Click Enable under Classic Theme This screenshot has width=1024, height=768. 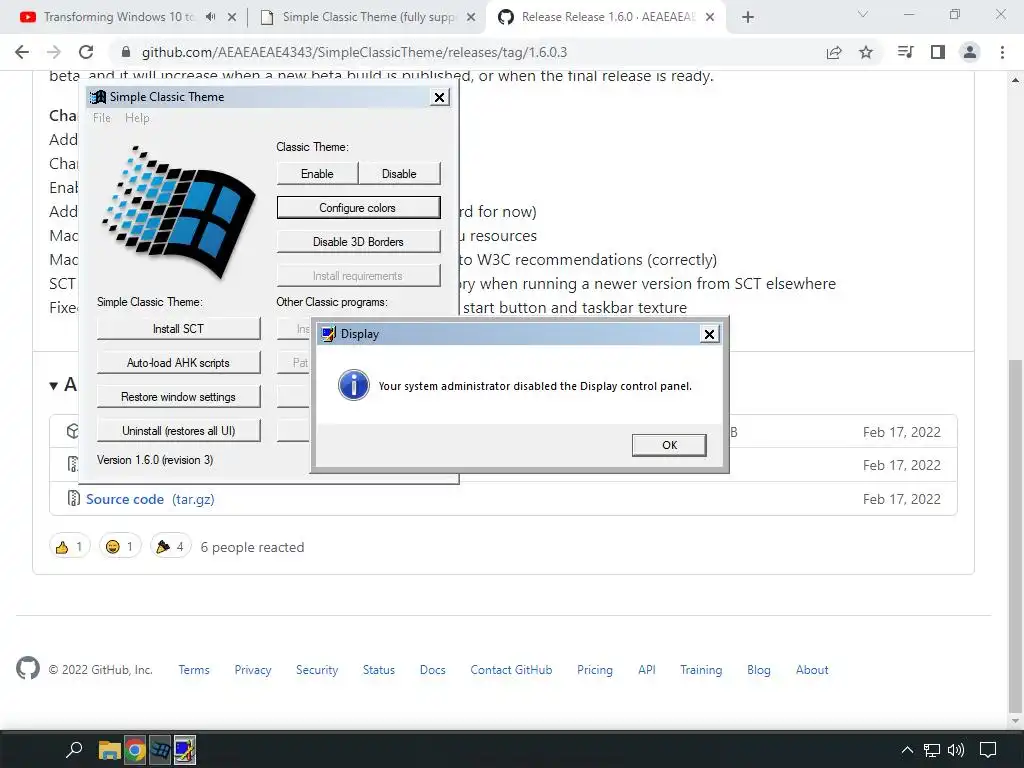317,174
